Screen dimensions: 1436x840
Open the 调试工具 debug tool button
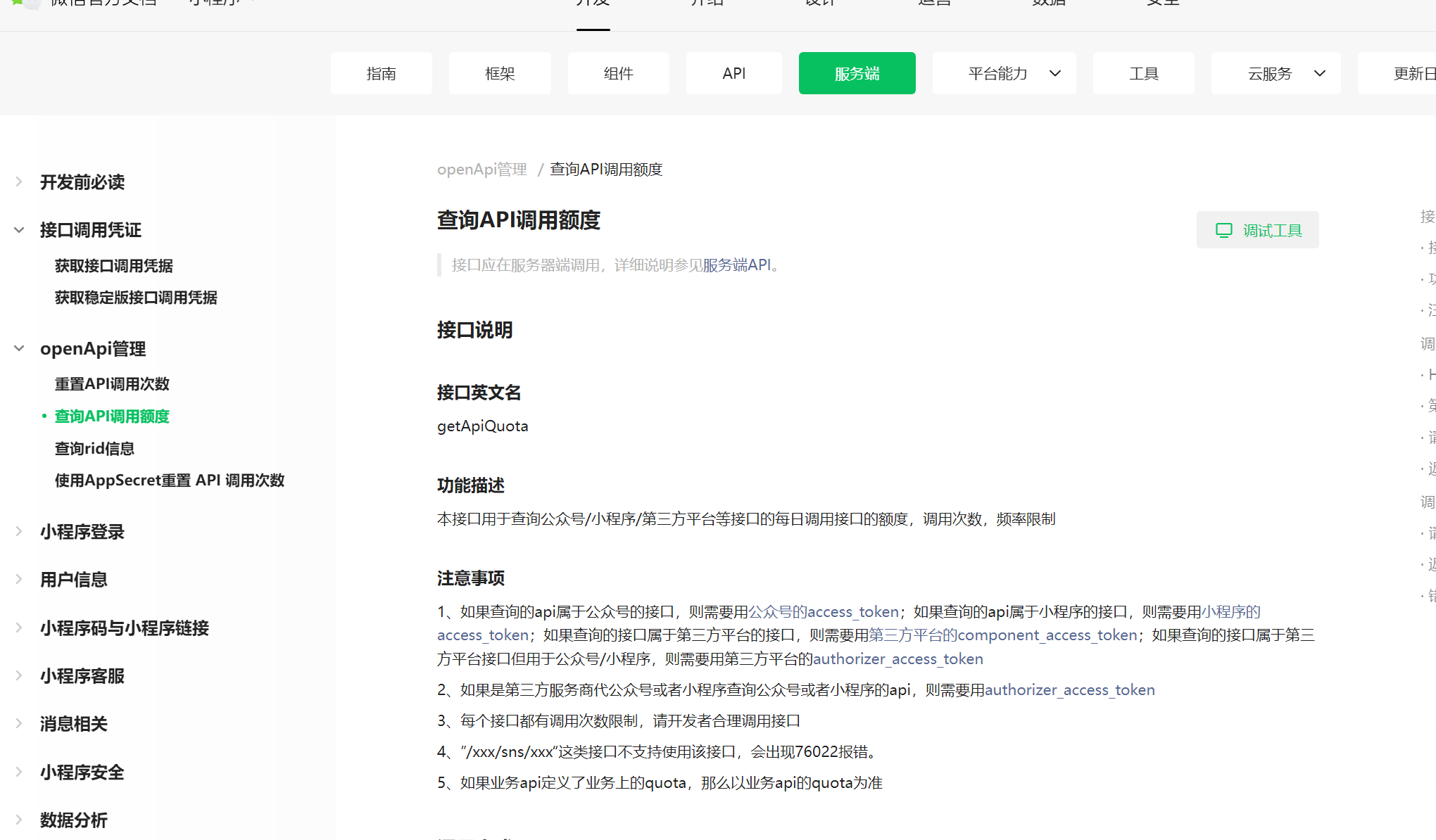(x=1258, y=230)
